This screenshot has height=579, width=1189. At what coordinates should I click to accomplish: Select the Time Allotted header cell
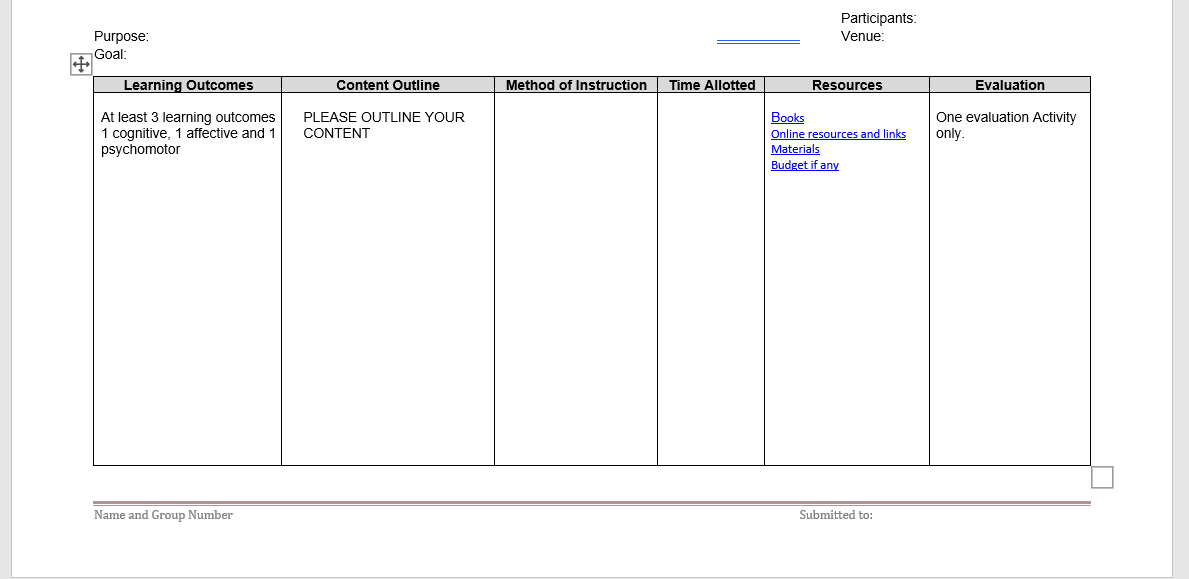[711, 85]
